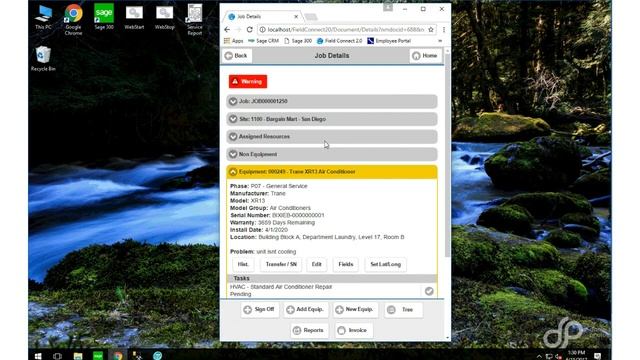Open Google Chrome desktop shortcut
The width and height of the screenshot is (640, 360).
[73, 19]
